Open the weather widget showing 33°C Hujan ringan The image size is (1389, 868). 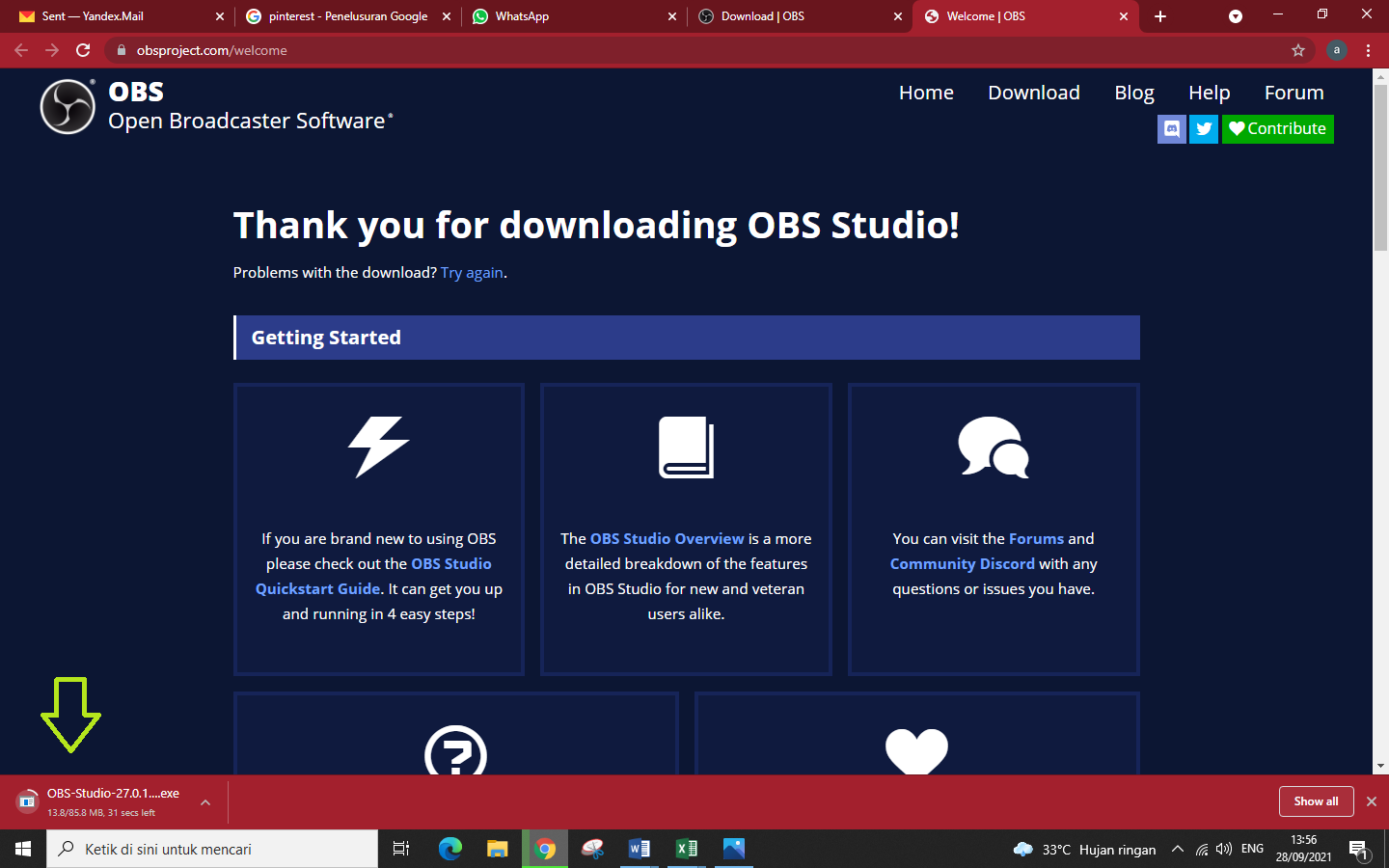(x=1080, y=849)
